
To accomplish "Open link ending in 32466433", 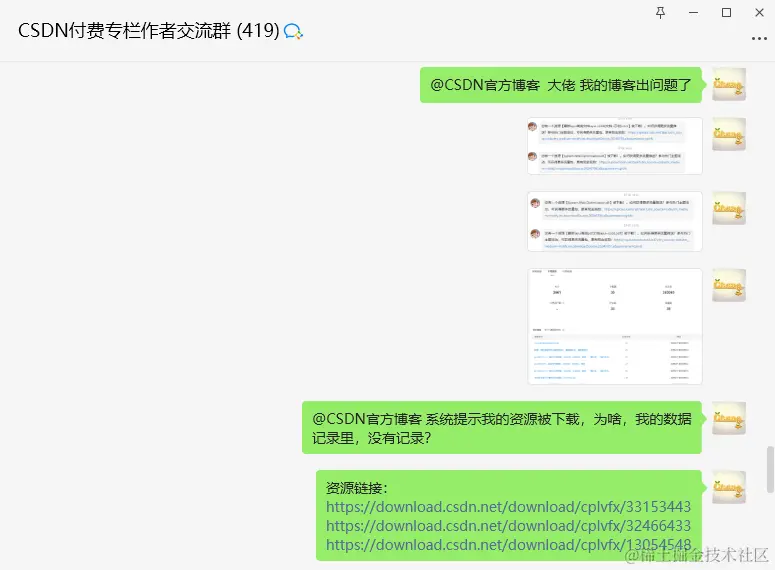I will pos(508,526).
